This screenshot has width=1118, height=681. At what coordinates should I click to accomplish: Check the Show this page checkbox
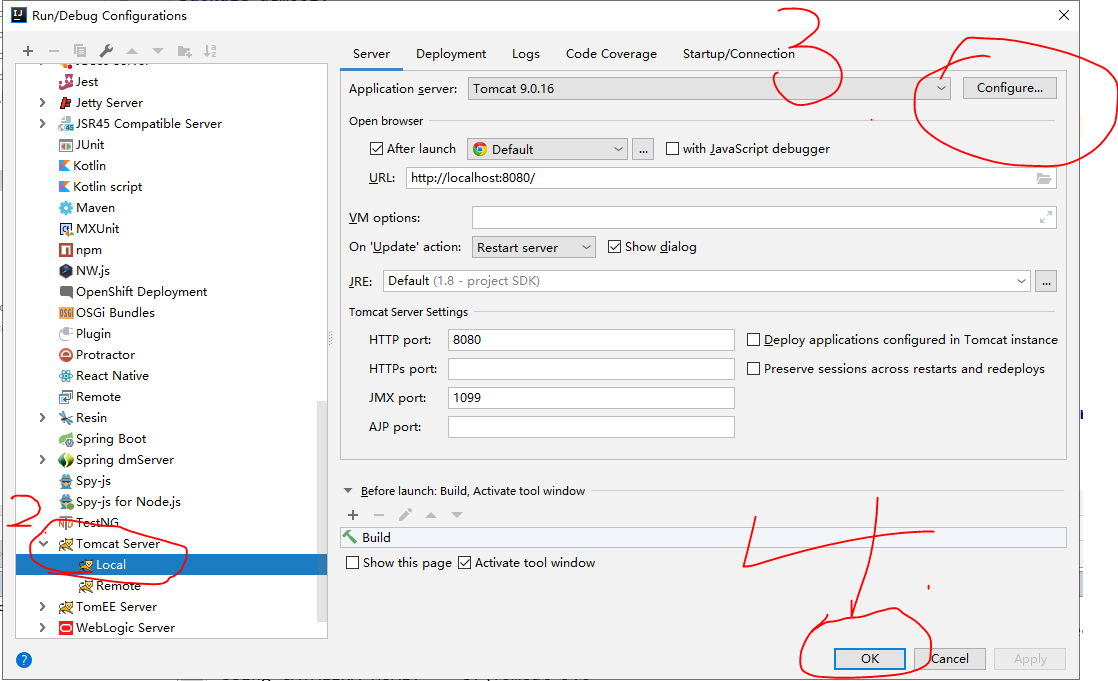coord(352,563)
